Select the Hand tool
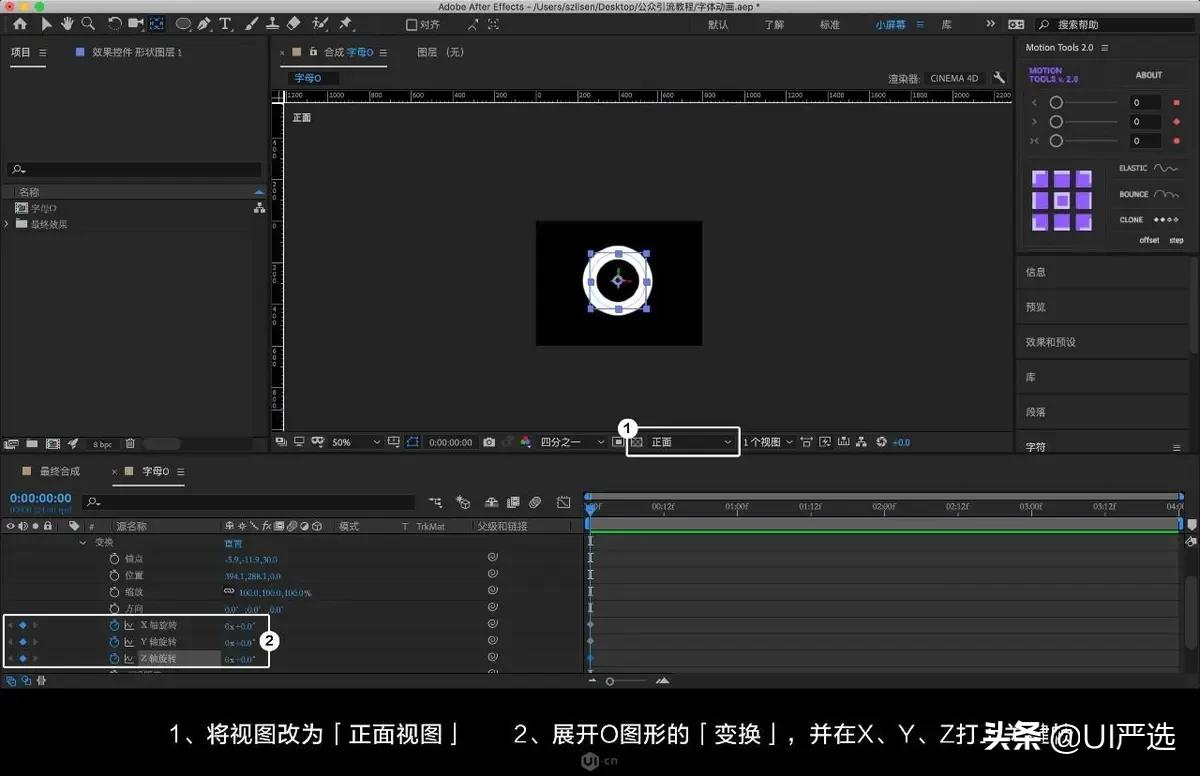The height and width of the screenshot is (776, 1200). (67, 23)
